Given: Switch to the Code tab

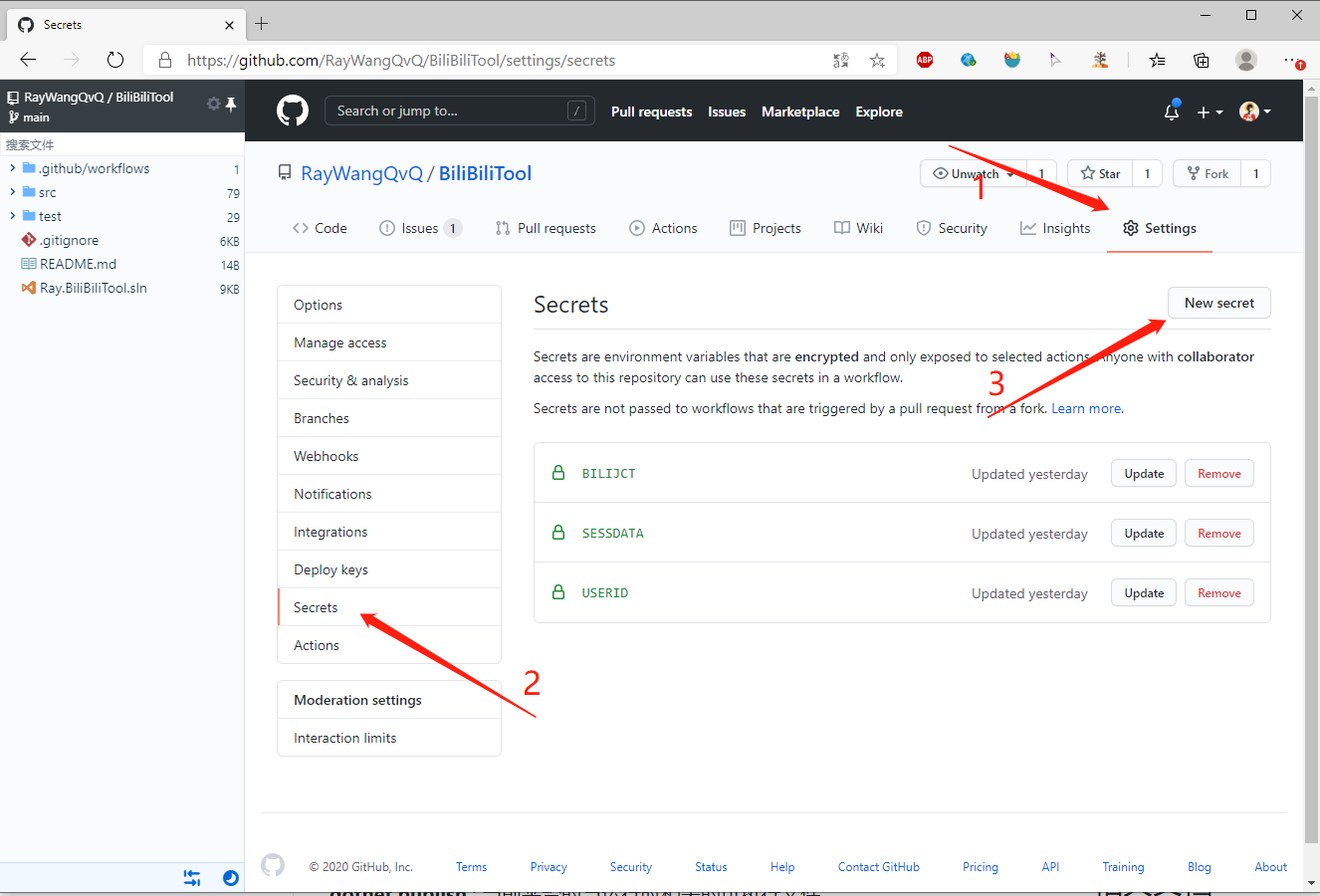Looking at the screenshot, I should (320, 228).
